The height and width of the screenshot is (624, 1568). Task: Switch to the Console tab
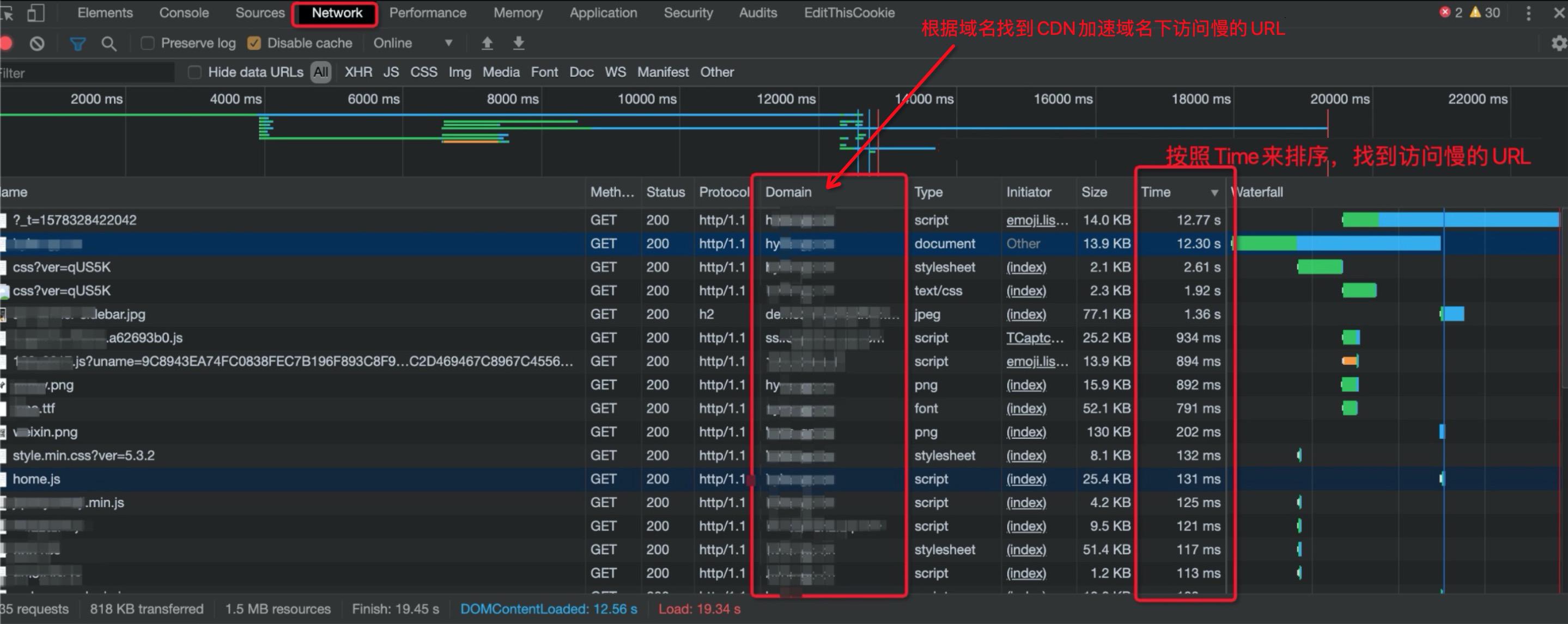click(184, 13)
